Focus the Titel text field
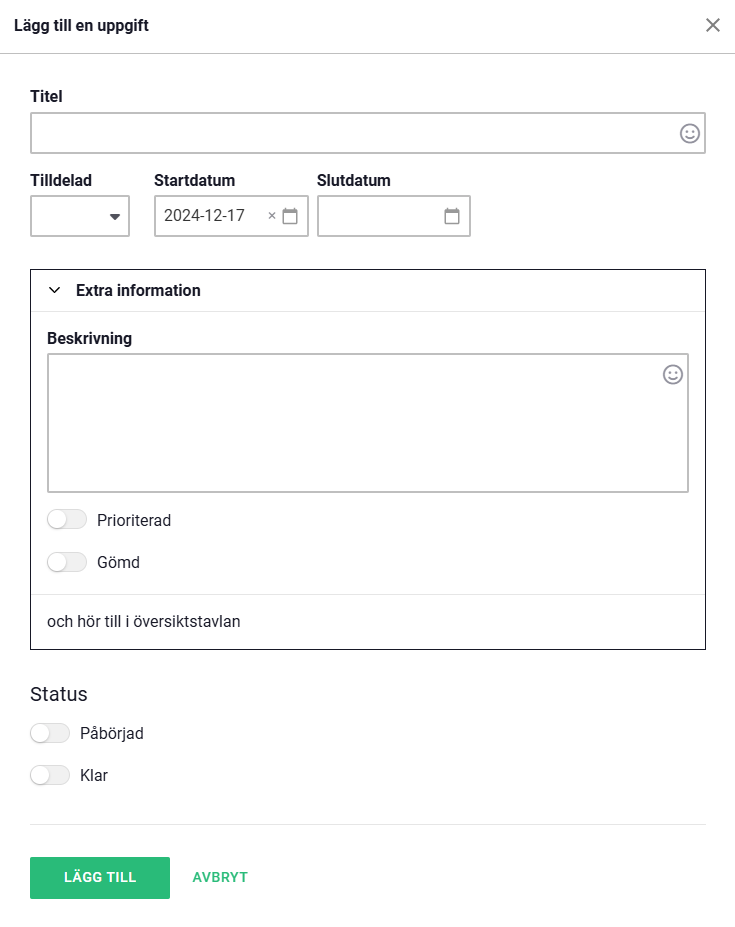 point(350,133)
